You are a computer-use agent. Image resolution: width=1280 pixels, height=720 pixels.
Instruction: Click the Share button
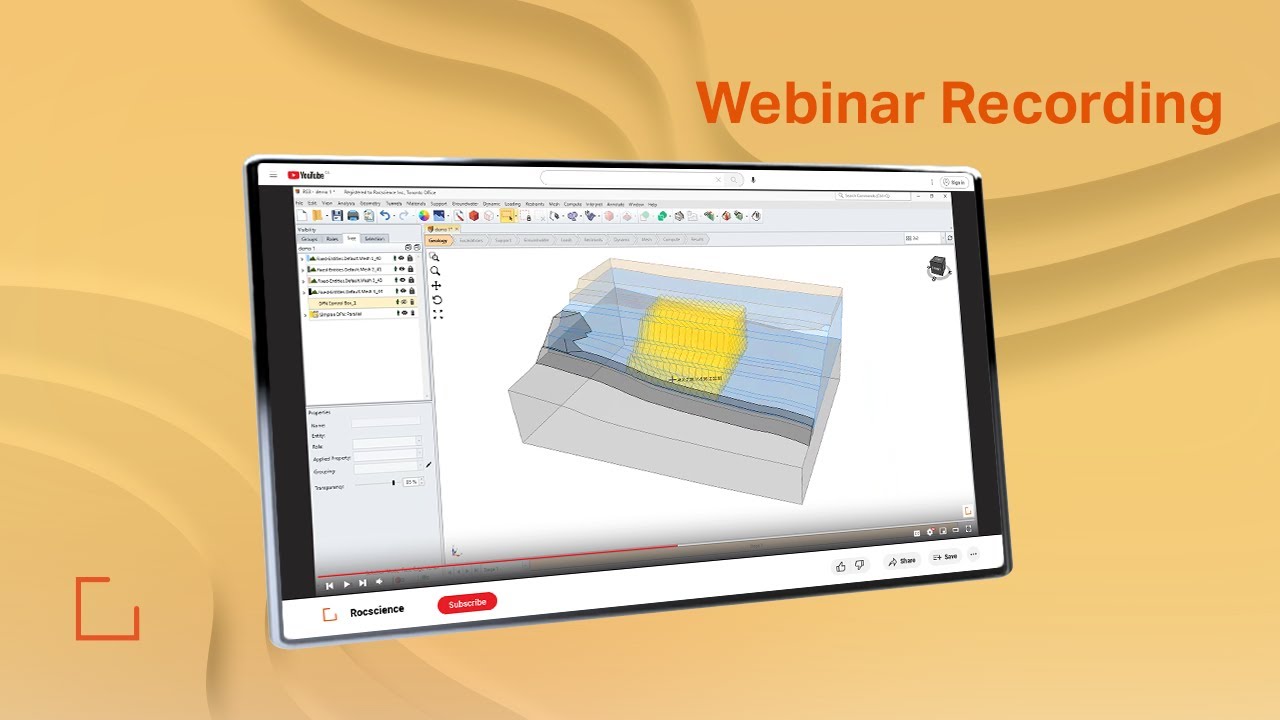(901, 561)
